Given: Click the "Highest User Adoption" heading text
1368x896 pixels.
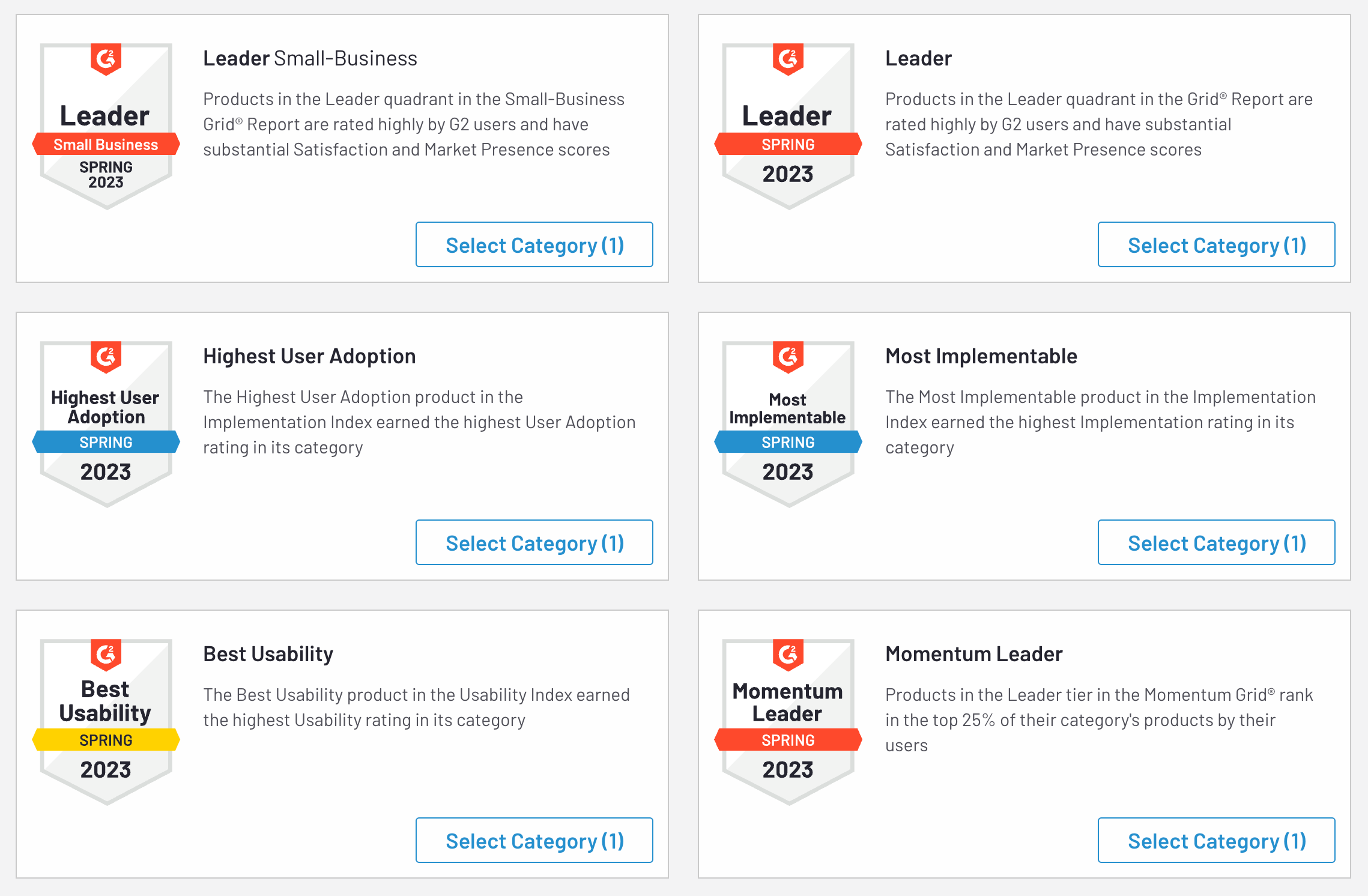Looking at the screenshot, I should click(x=309, y=356).
